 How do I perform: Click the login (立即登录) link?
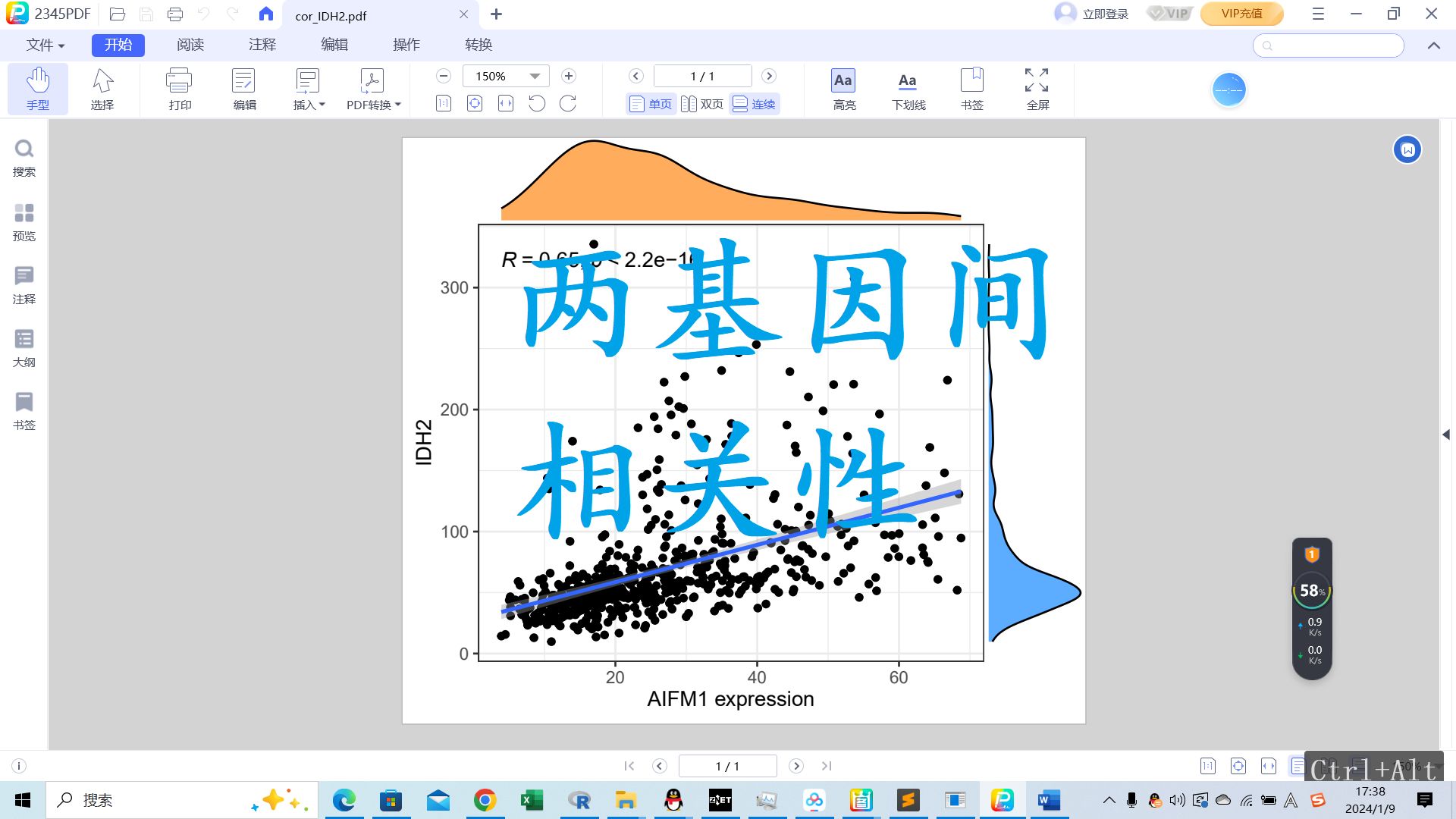1106,14
